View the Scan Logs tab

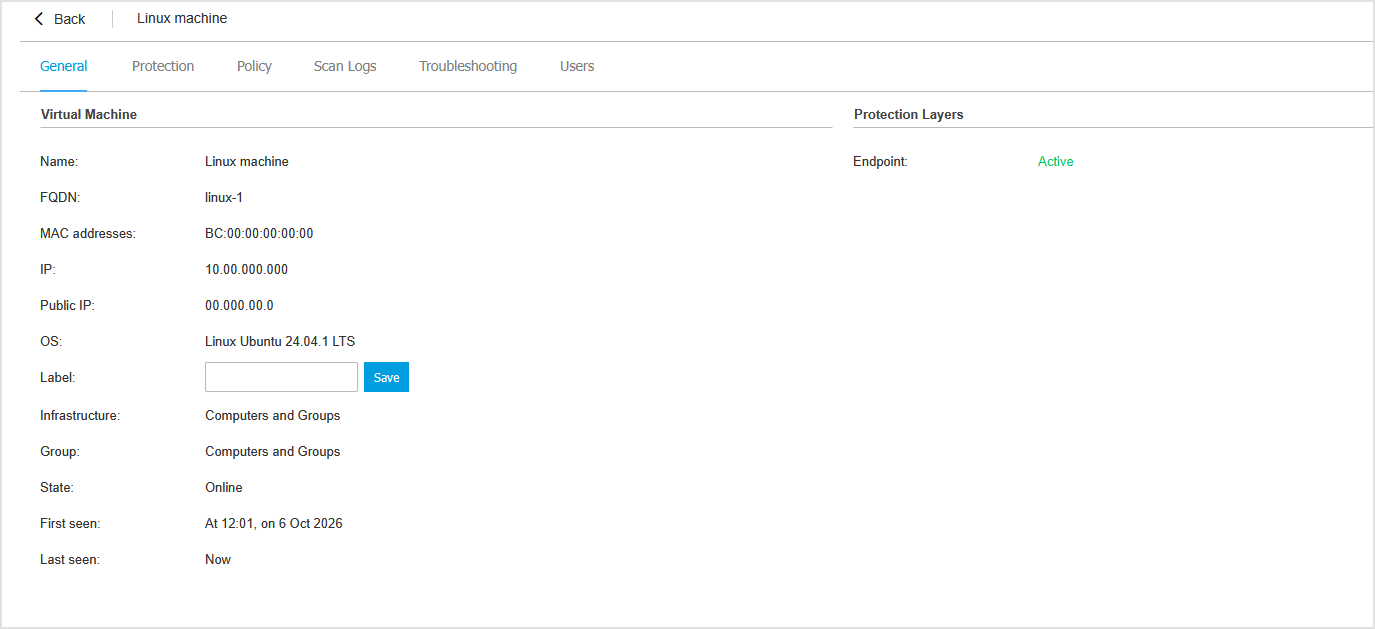pos(345,66)
